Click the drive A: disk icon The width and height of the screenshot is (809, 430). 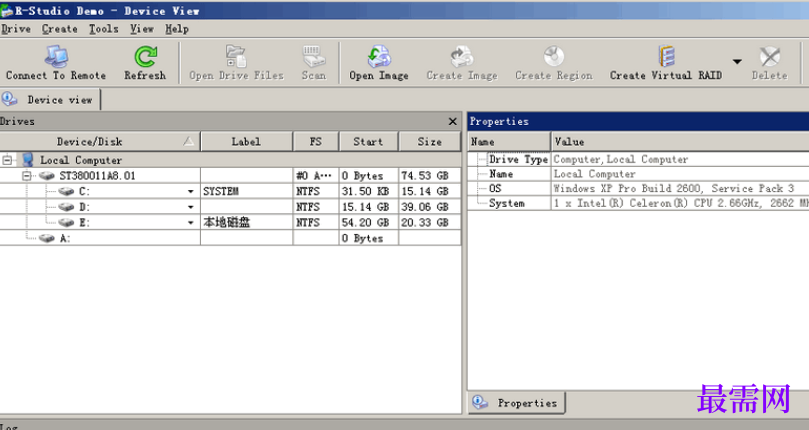tap(47, 238)
